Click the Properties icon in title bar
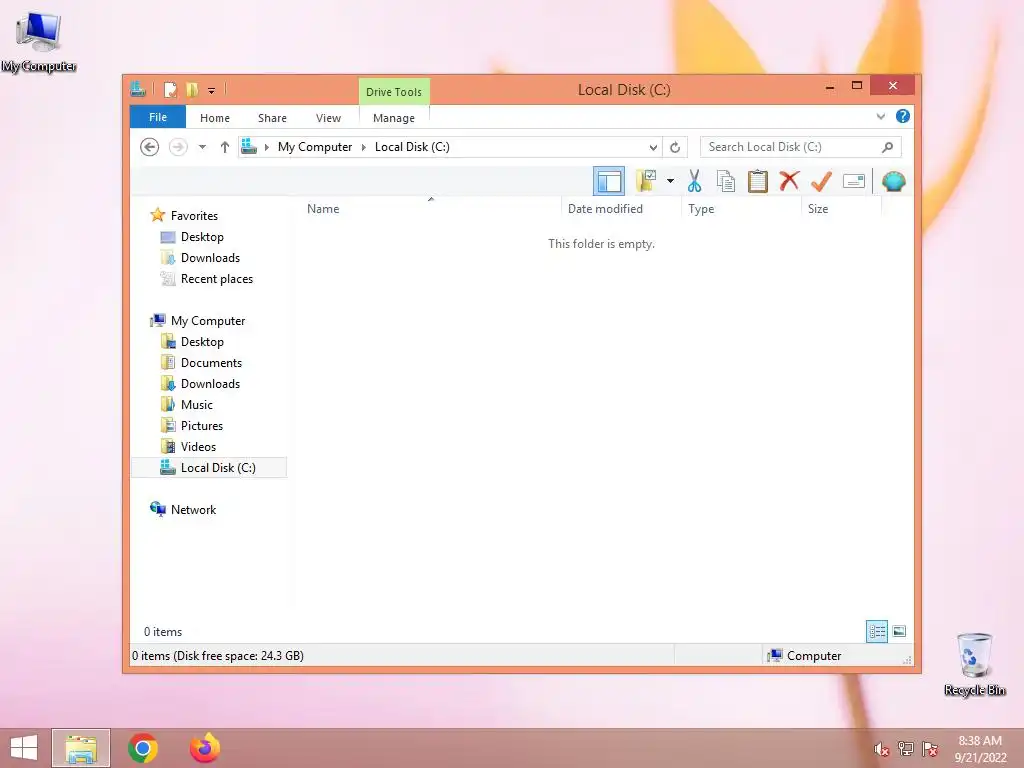This screenshot has width=1024, height=768. 170,90
